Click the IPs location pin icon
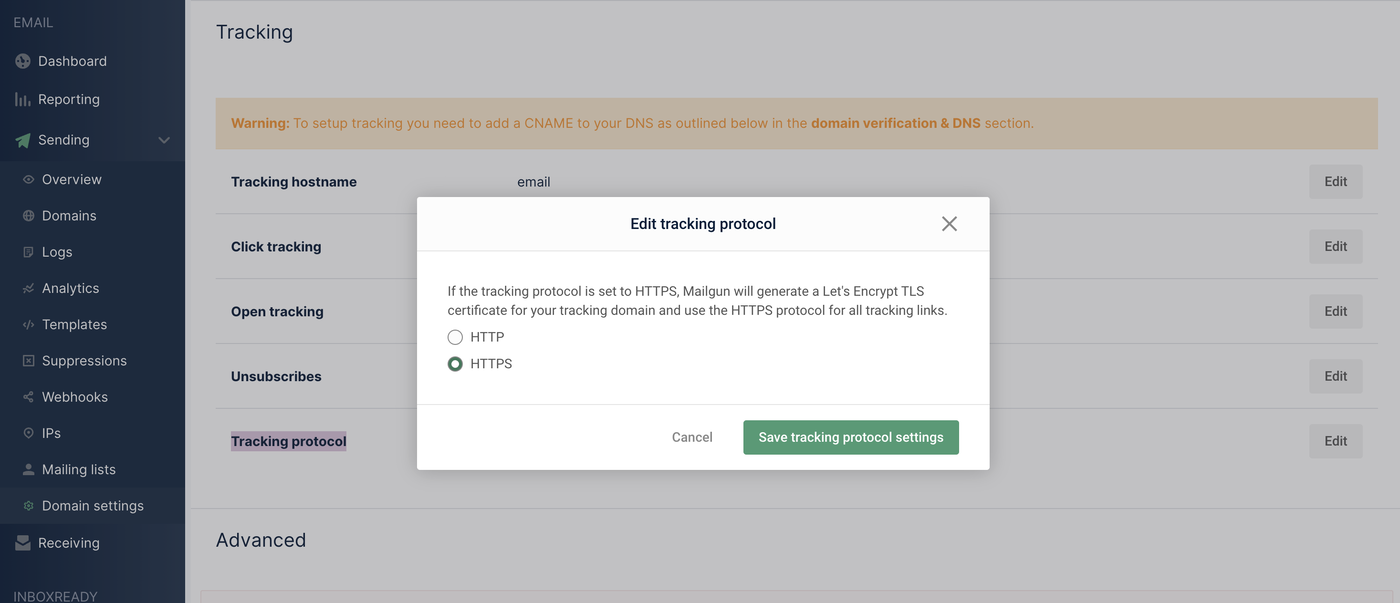Screen dimensions: 1400x603 [x=29, y=434]
